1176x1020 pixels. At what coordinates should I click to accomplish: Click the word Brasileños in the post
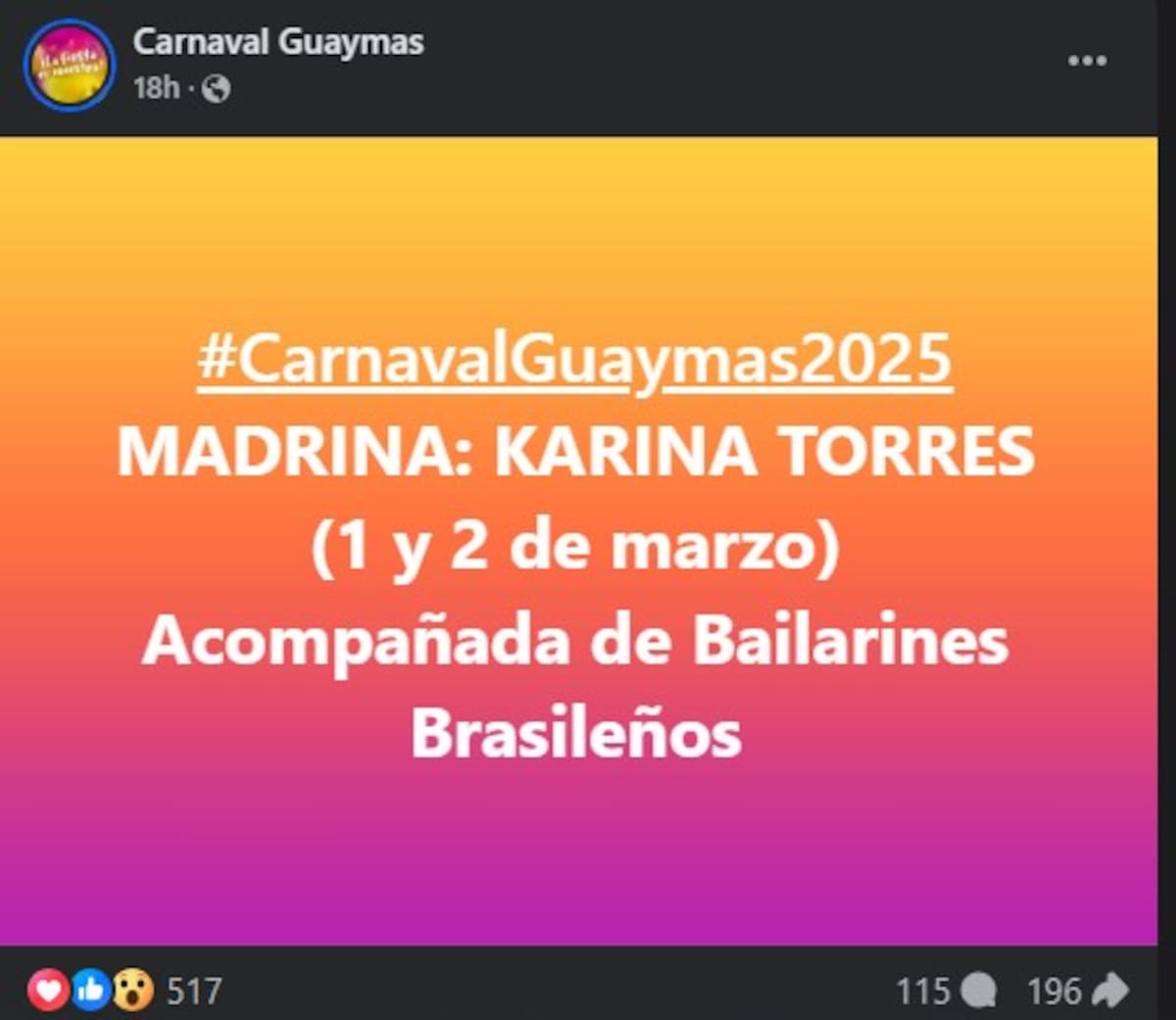(x=576, y=733)
